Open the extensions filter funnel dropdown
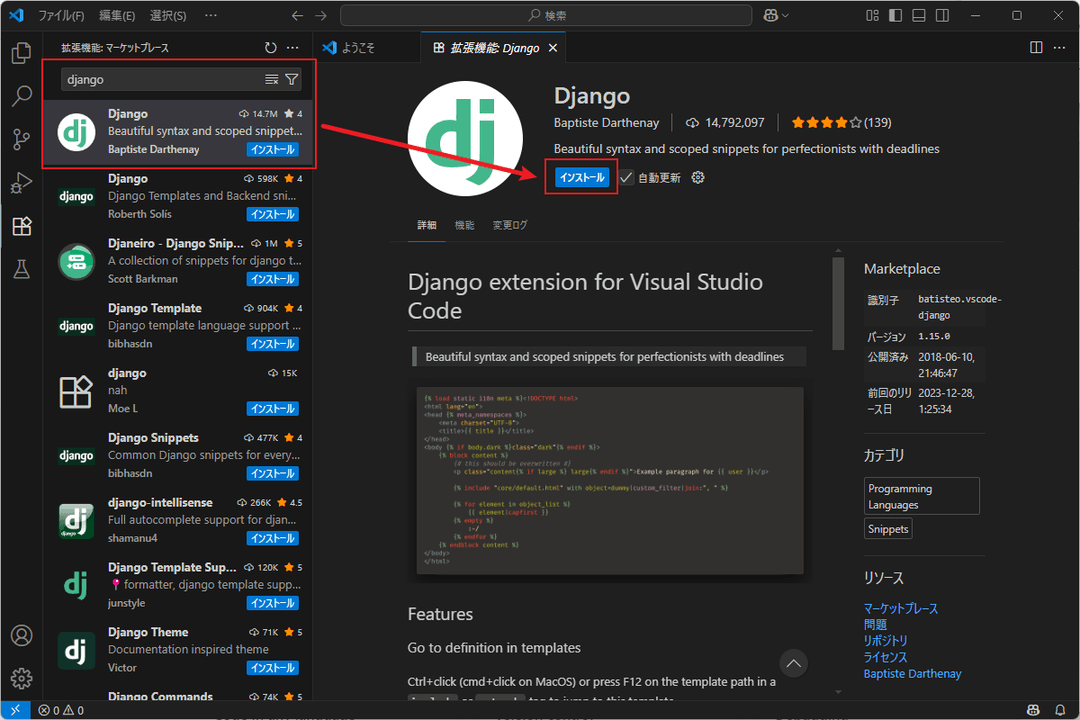This screenshot has height=720, width=1080. [291, 78]
